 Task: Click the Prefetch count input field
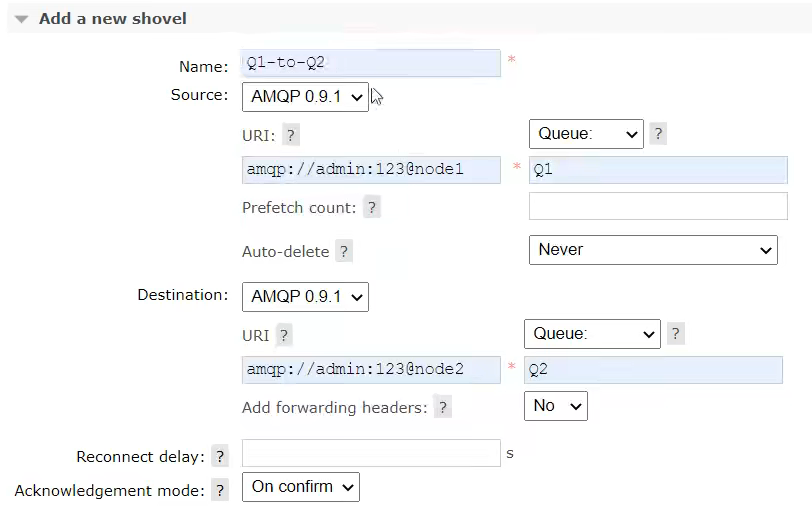click(658, 206)
